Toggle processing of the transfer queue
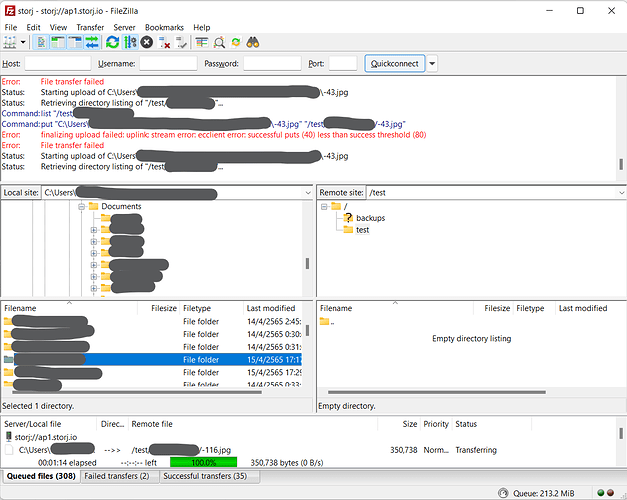The image size is (627, 500). (x=129, y=42)
